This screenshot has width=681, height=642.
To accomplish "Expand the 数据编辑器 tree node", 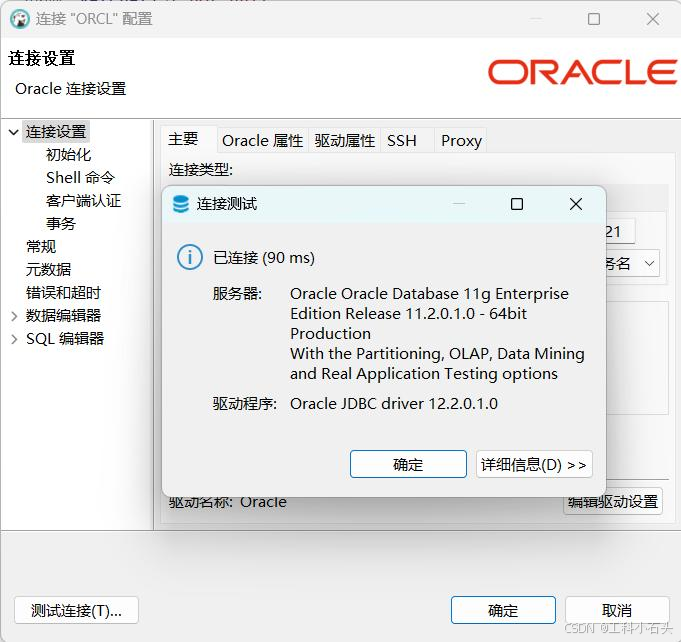I will click(x=14, y=316).
